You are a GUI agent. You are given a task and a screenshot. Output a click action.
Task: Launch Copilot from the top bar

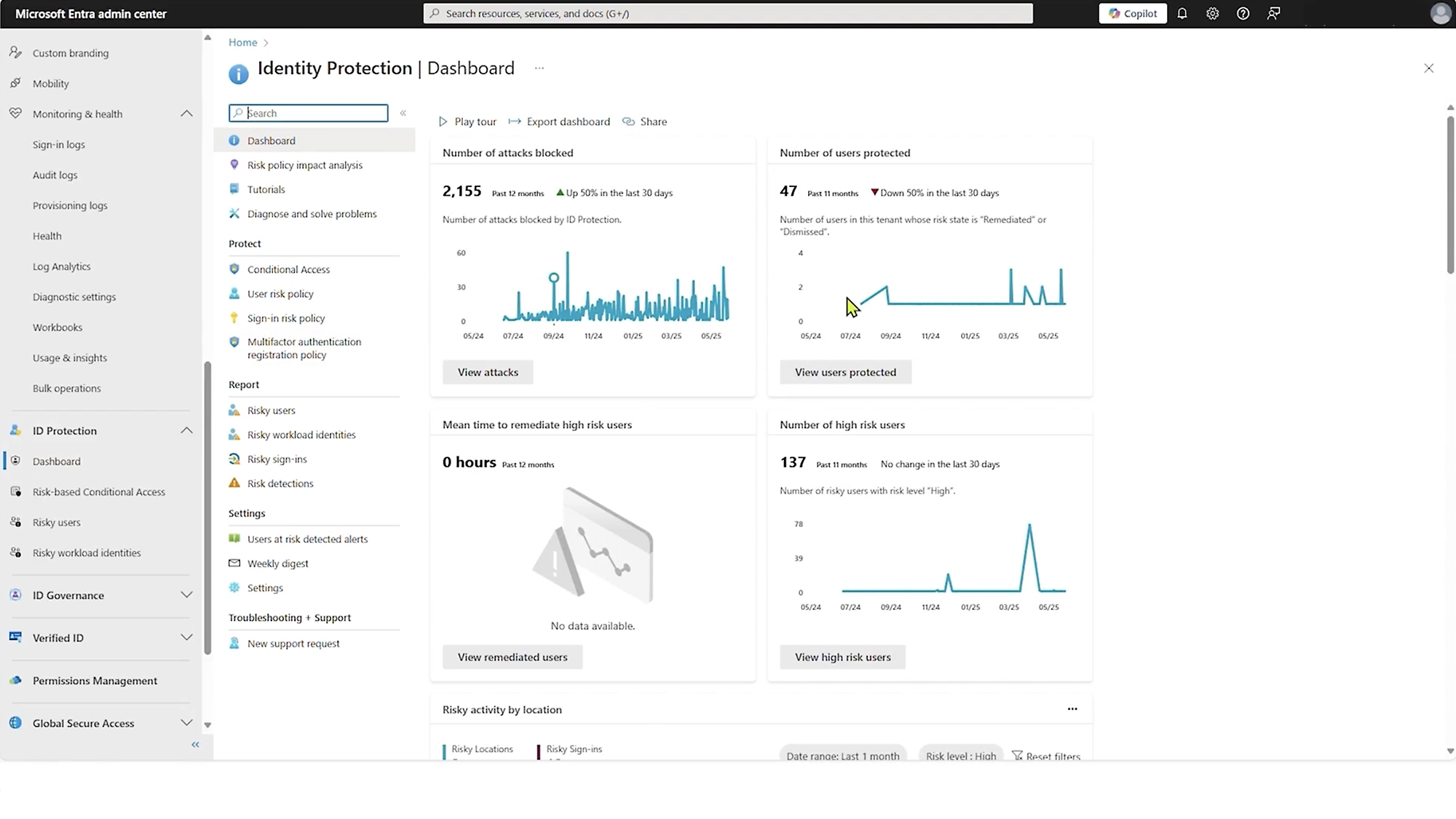1133,13
